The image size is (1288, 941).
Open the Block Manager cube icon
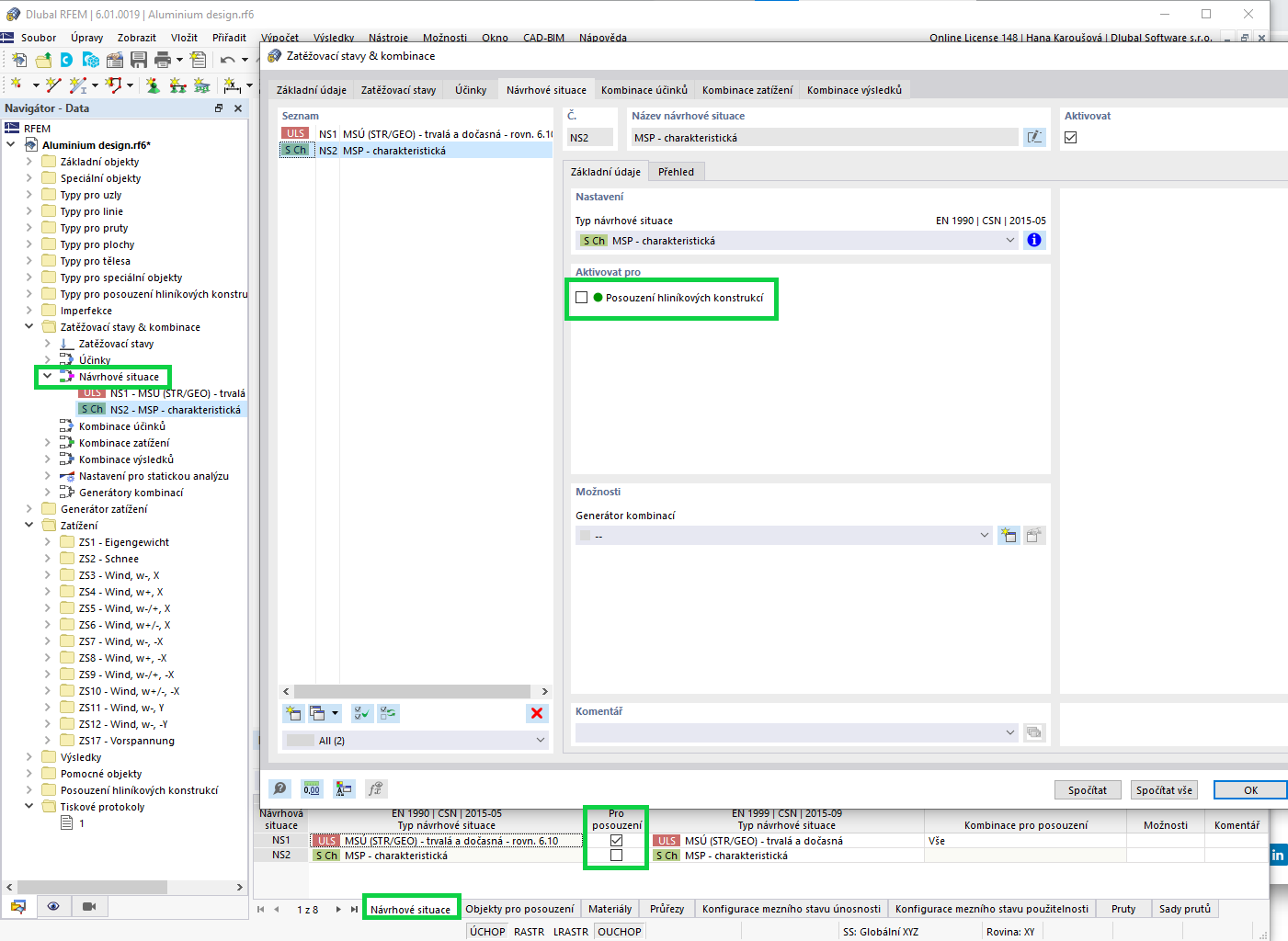tap(90, 60)
